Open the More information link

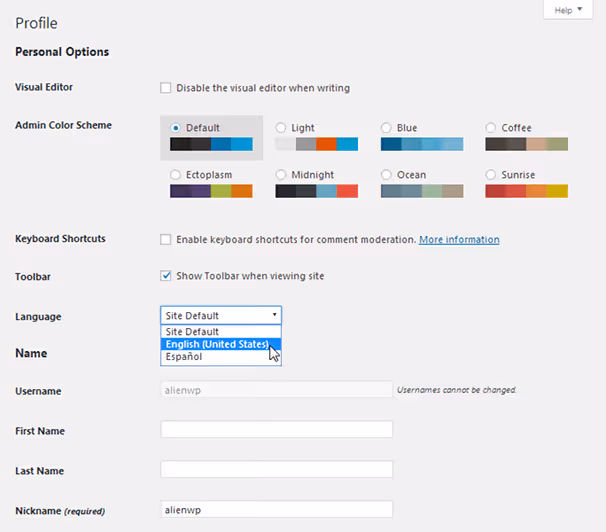point(459,240)
